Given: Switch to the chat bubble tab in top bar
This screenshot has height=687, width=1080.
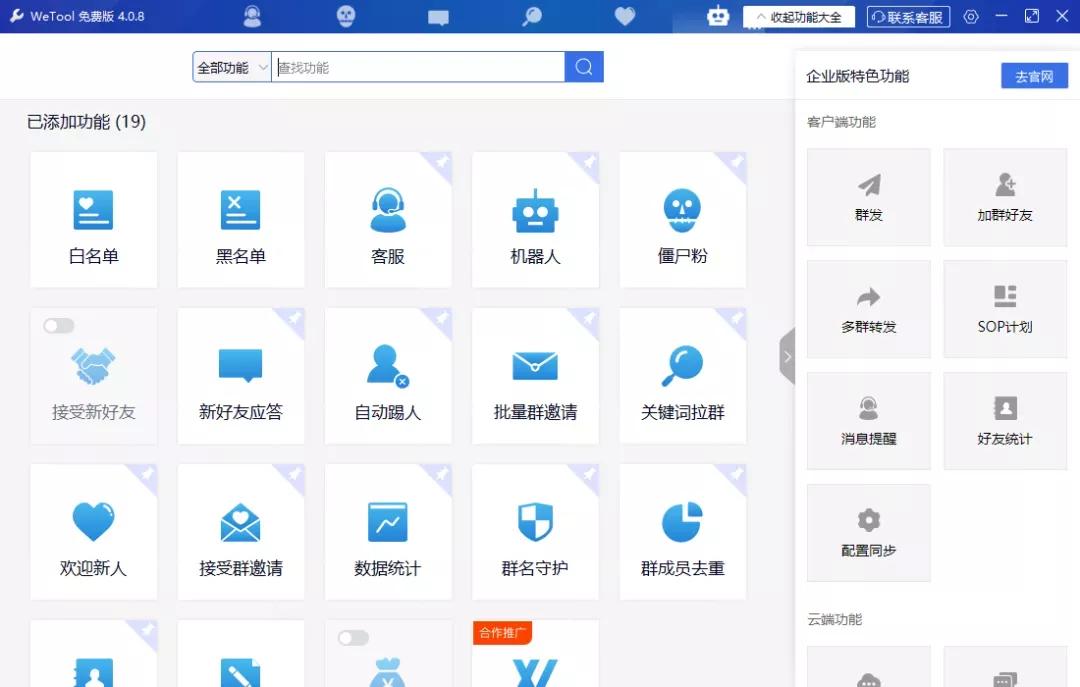Looking at the screenshot, I should click(438, 16).
